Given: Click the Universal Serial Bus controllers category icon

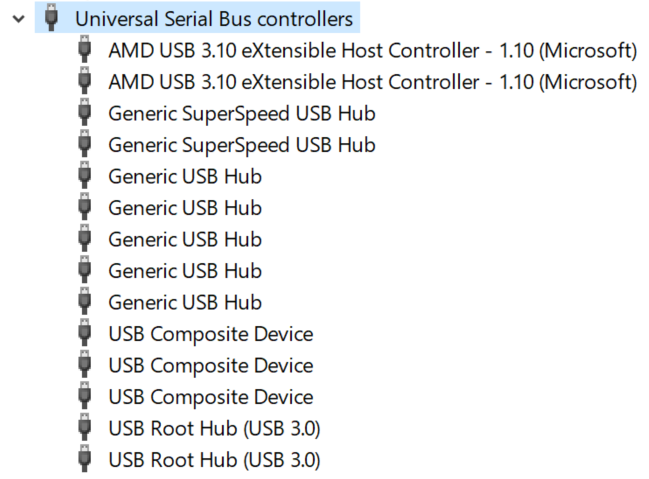Looking at the screenshot, I should tap(53, 18).
